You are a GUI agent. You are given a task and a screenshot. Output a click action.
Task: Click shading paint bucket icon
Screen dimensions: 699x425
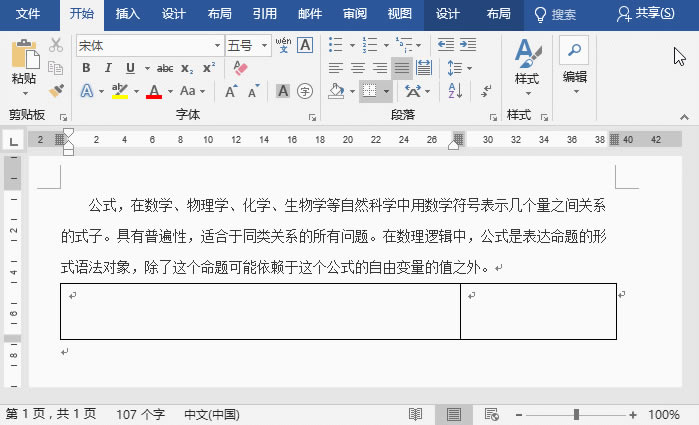pyautogui.click(x=337, y=91)
